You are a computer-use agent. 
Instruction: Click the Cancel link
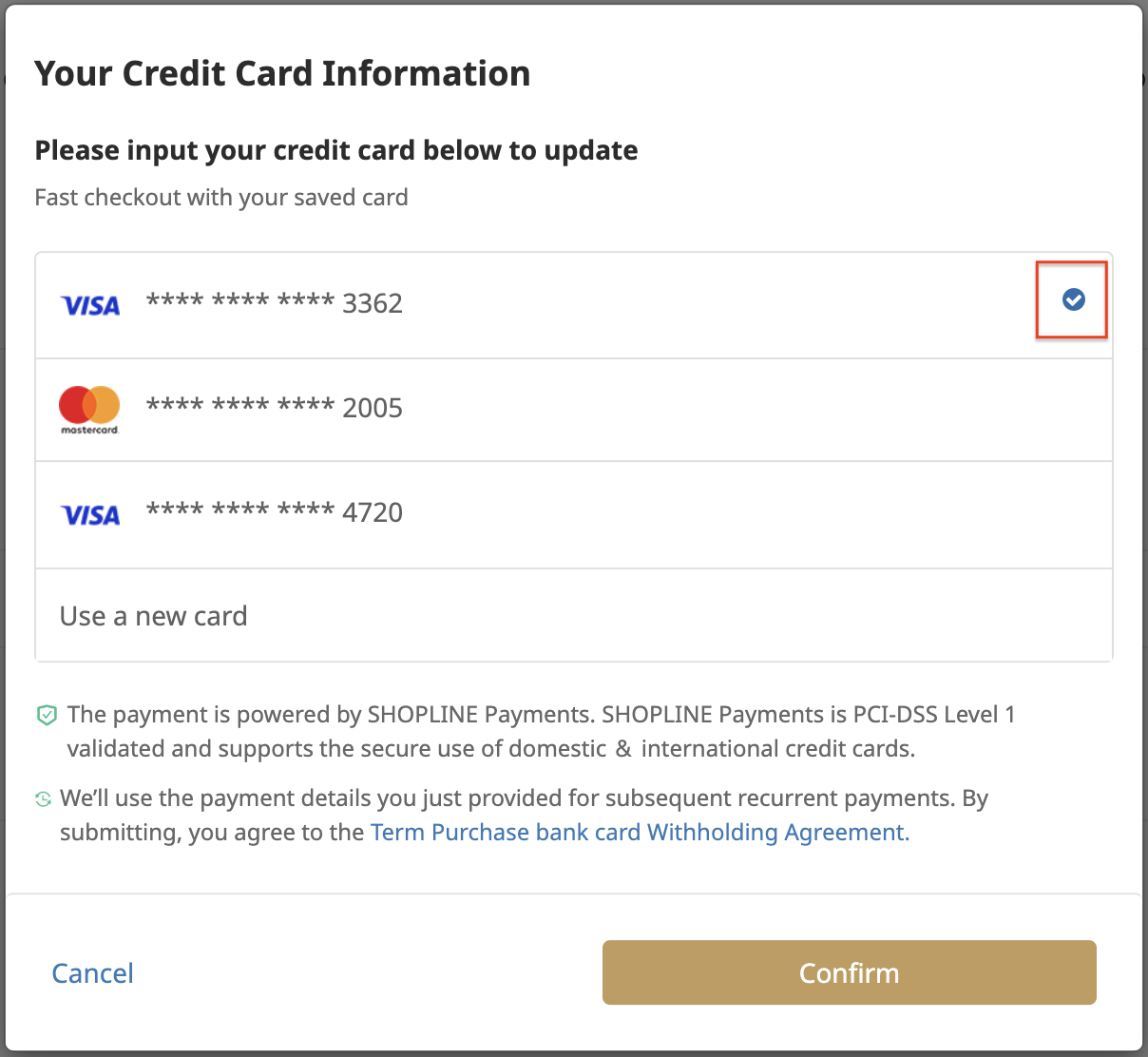[x=92, y=973]
